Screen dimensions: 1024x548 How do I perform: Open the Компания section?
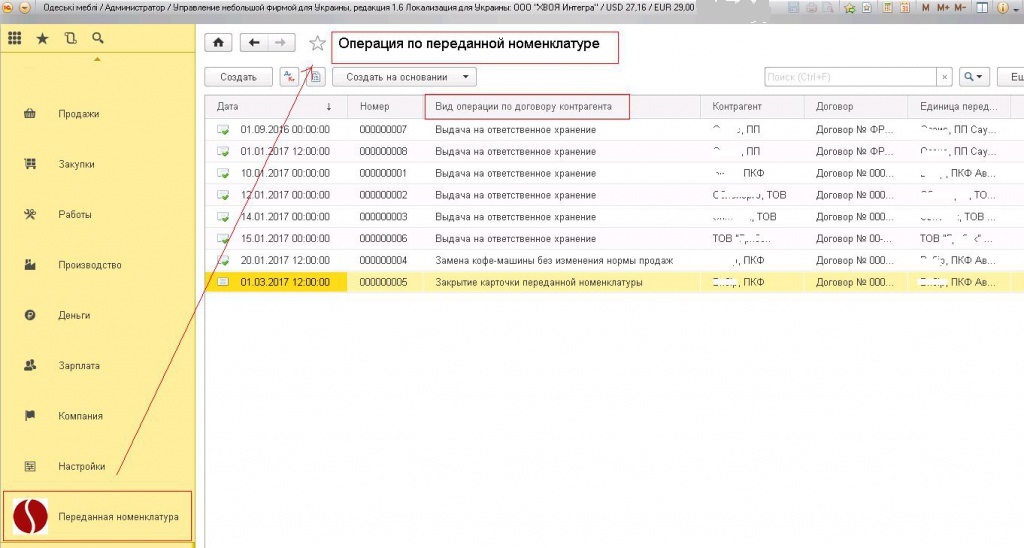click(80, 416)
